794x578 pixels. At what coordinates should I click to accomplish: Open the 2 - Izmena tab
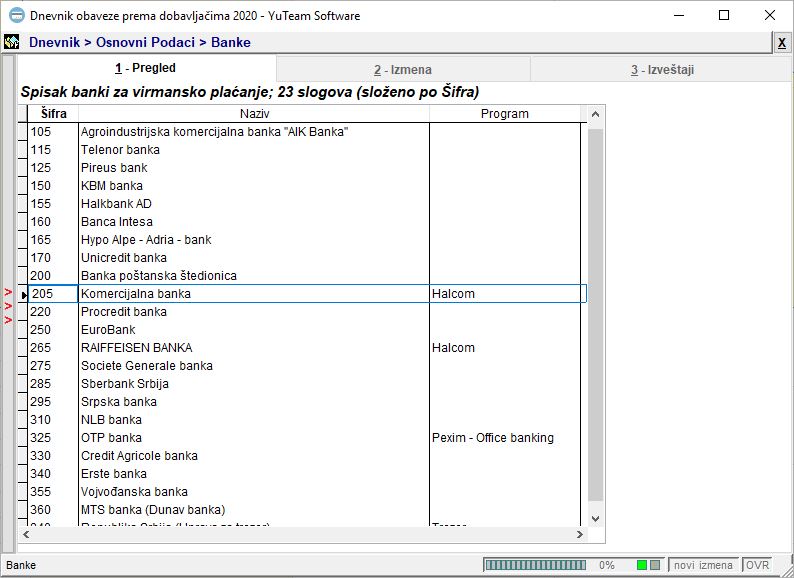[403, 69]
